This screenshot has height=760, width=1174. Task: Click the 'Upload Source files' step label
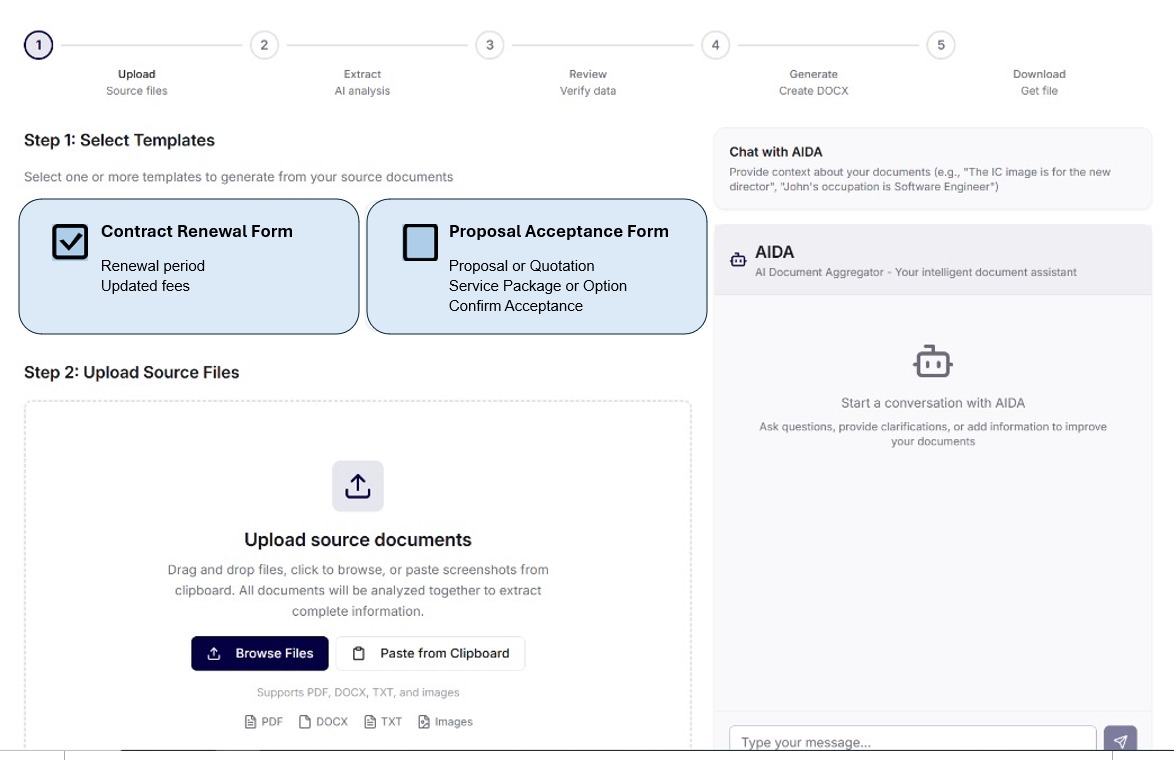pyautogui.click(x=136, y=82)
